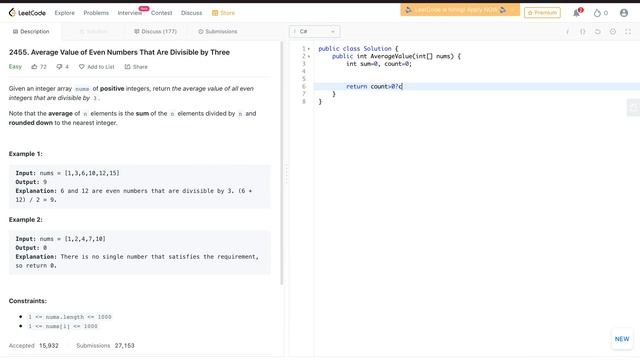Image resolution: width=640 pixels, height=360 pixels.
Task: Open the C# language dropdown
Action: [x=314, y=31]
